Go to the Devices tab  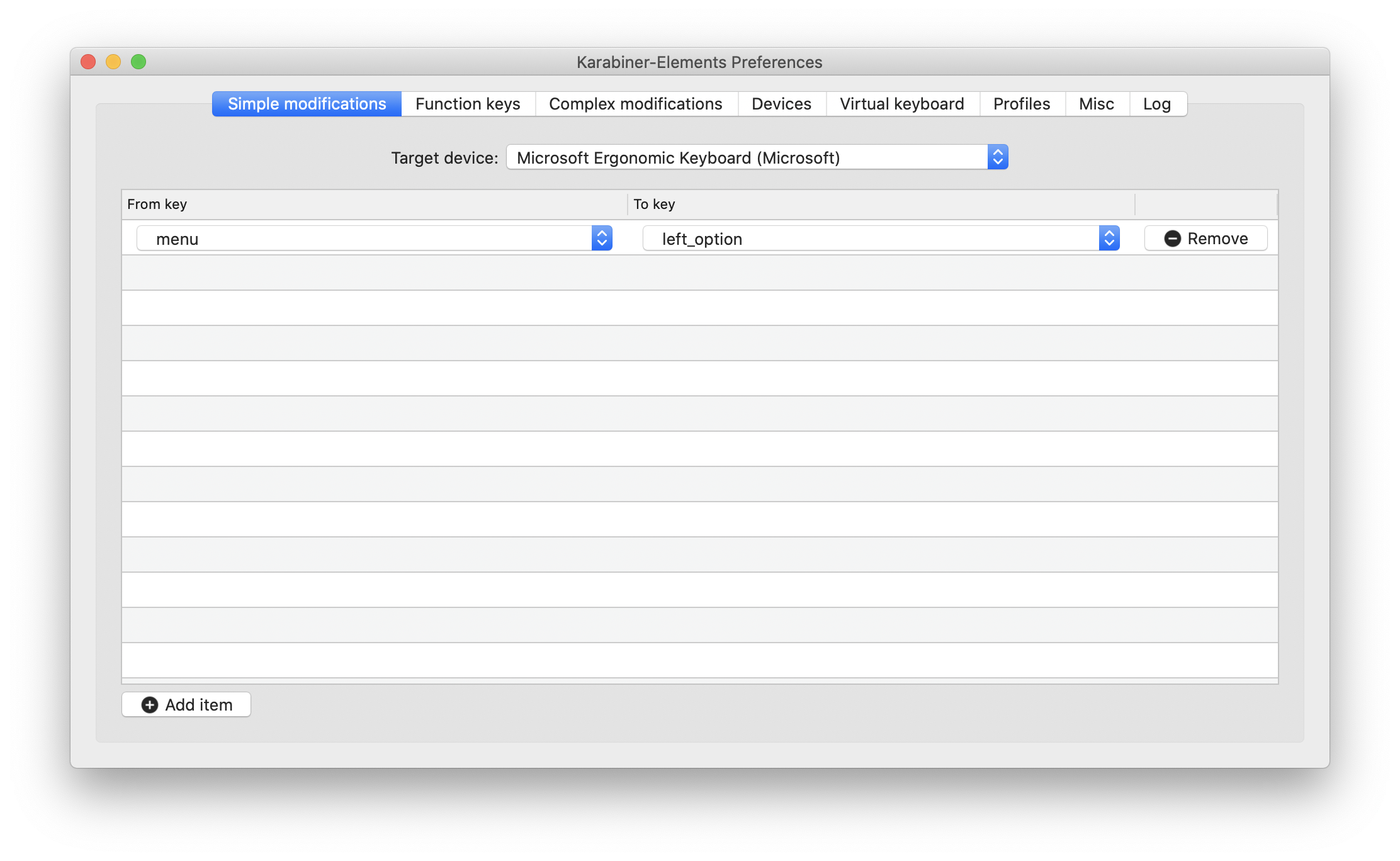coord(781,104)
